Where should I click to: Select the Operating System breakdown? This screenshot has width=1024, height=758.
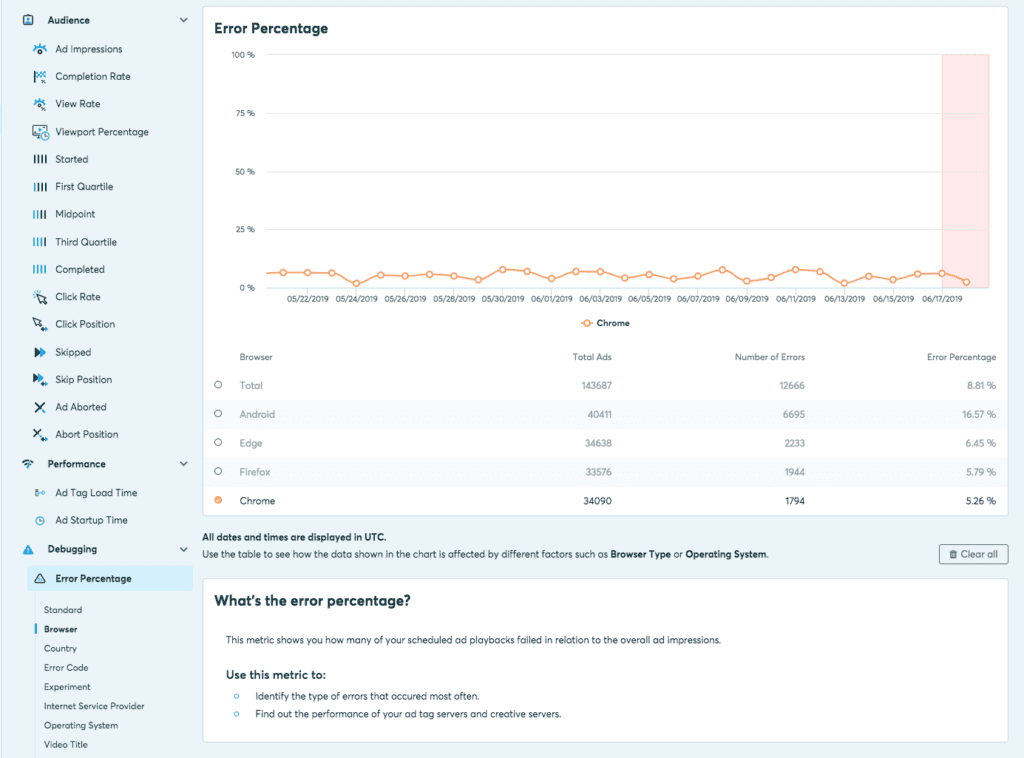click(x=81, y=725)
